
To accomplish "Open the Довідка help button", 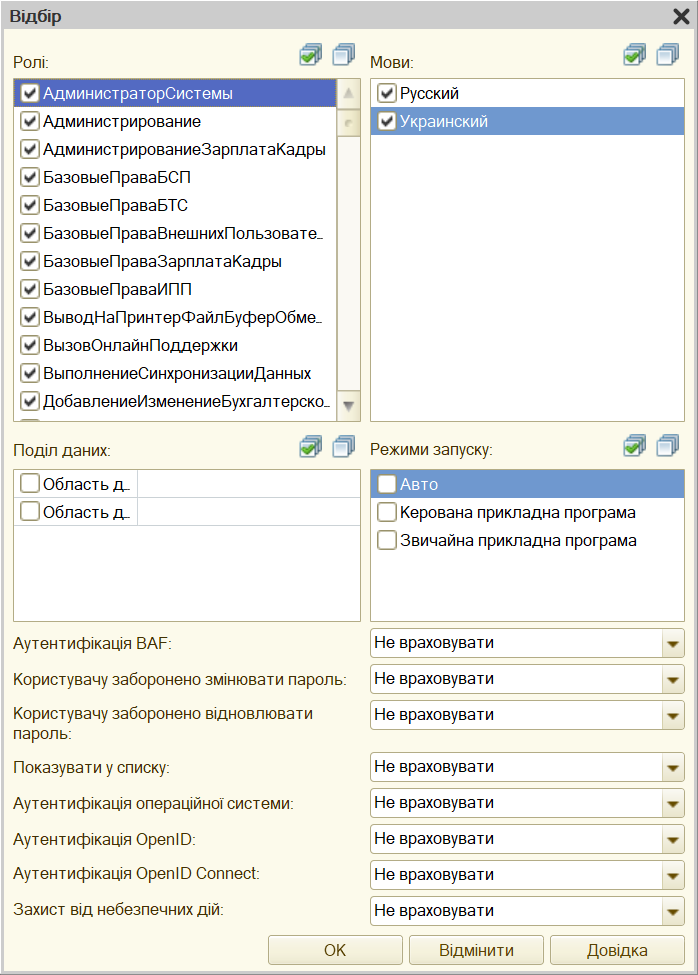I will (617, 950).
